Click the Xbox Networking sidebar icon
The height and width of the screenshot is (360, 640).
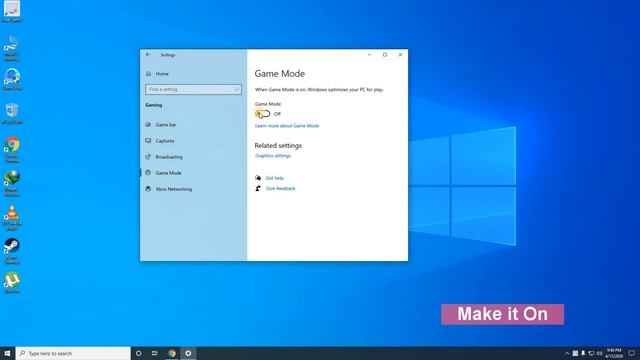(148, 189)
